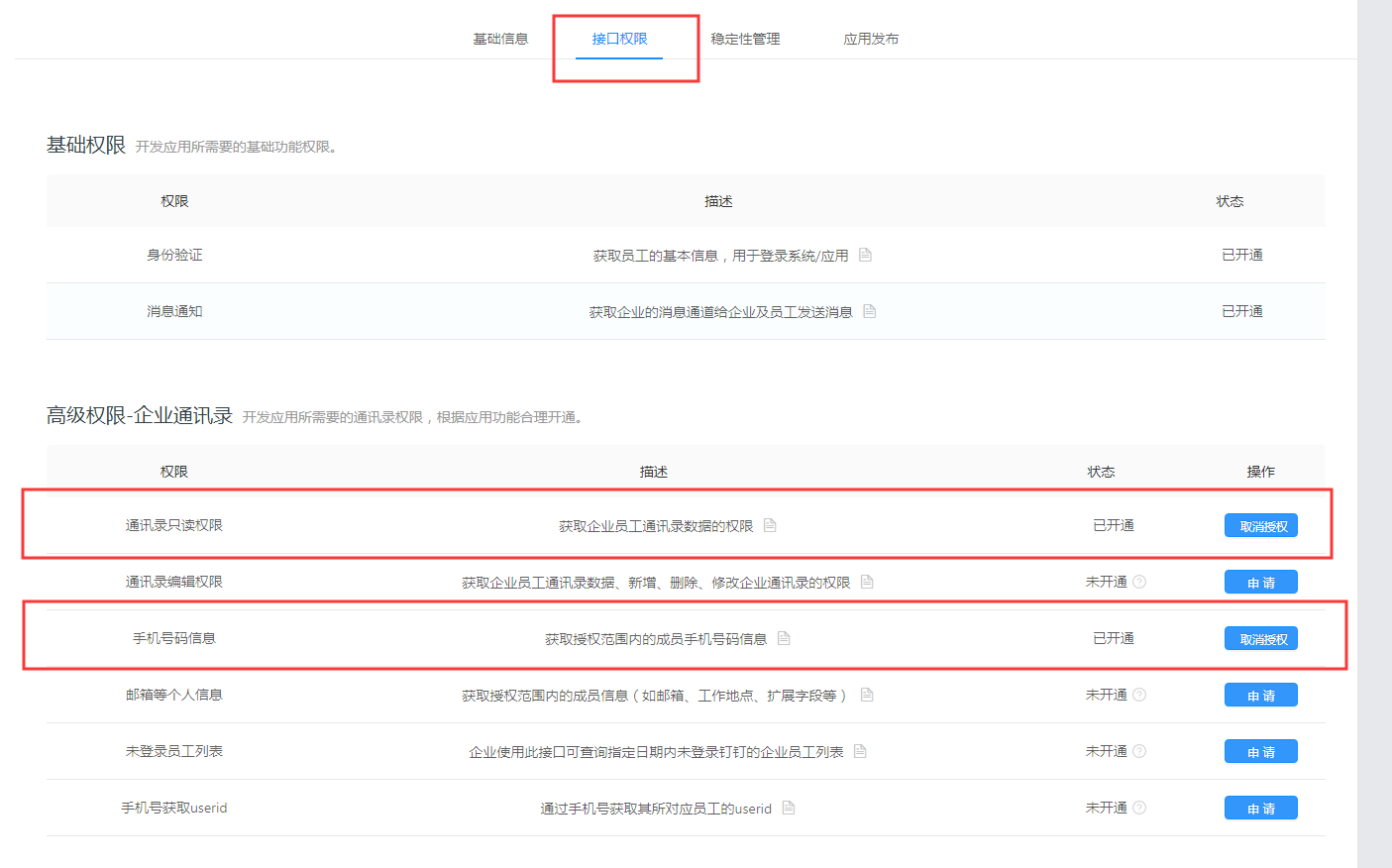Click 未开通 status in 通讯录编辑权限 row
Screen dimensions: 1392x868
click(1107, 582)
